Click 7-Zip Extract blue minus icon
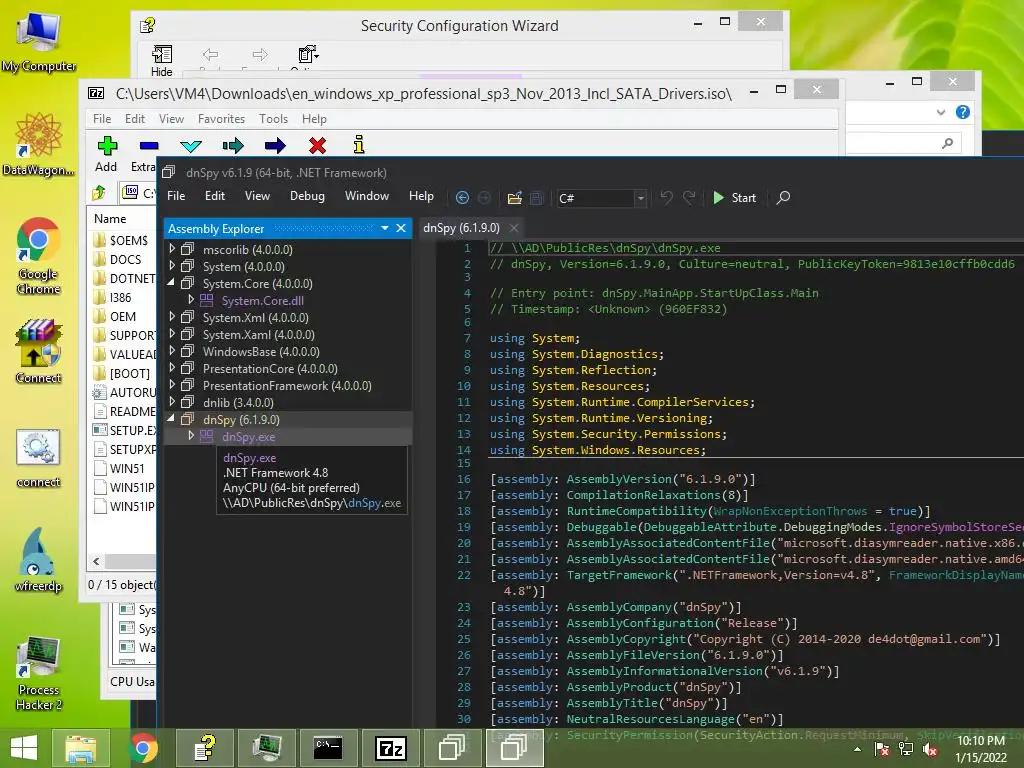1024x768 pixels. (149, 146)
